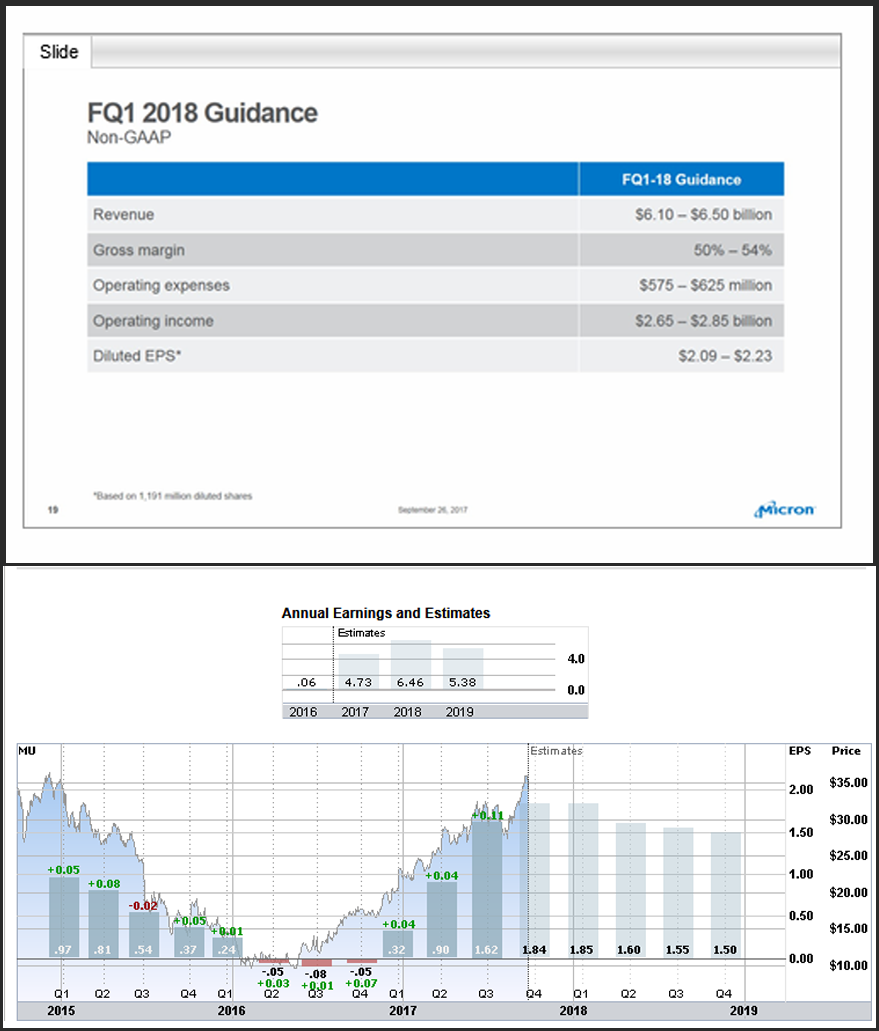
Task: Click the Diluted EPS value $2.09 – $2.23
Action: point(724,356)
